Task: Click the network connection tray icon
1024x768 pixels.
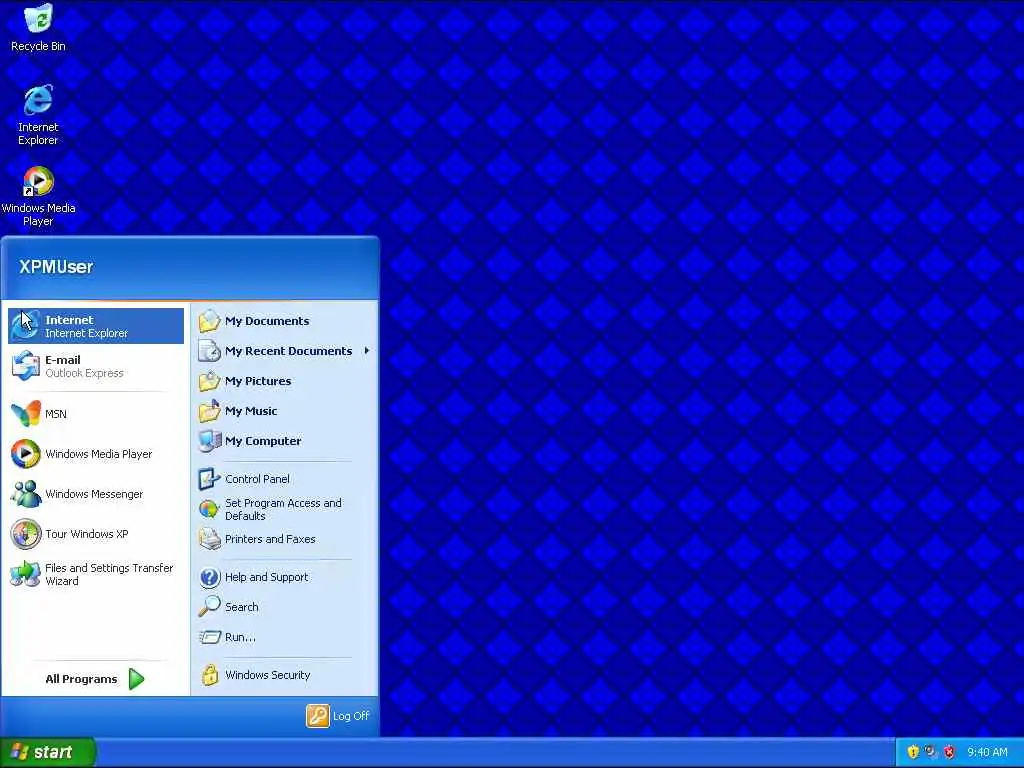Action: [x=931, y=752]
